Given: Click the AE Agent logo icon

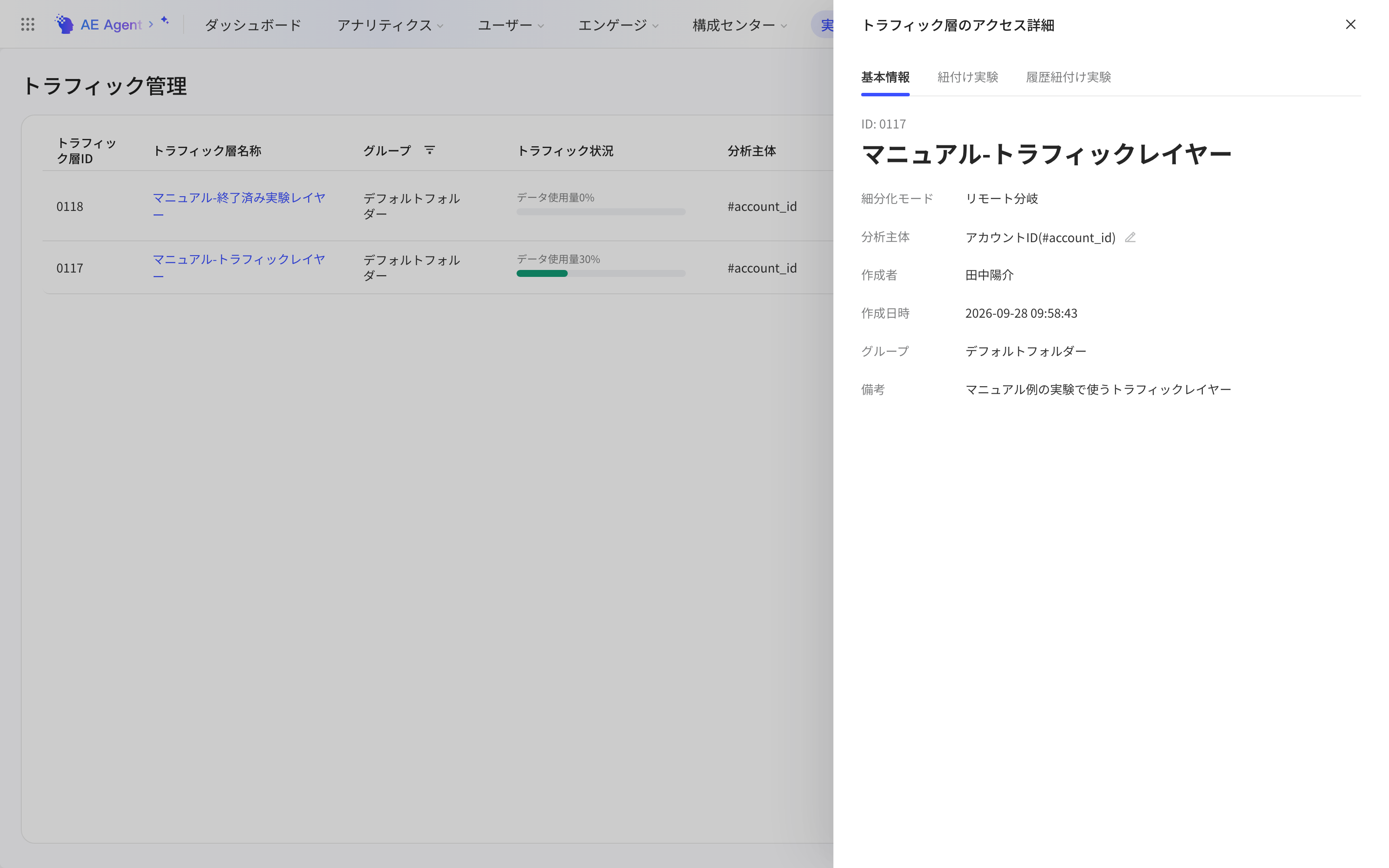Looking at the screenshot, I should pos(64,24).
